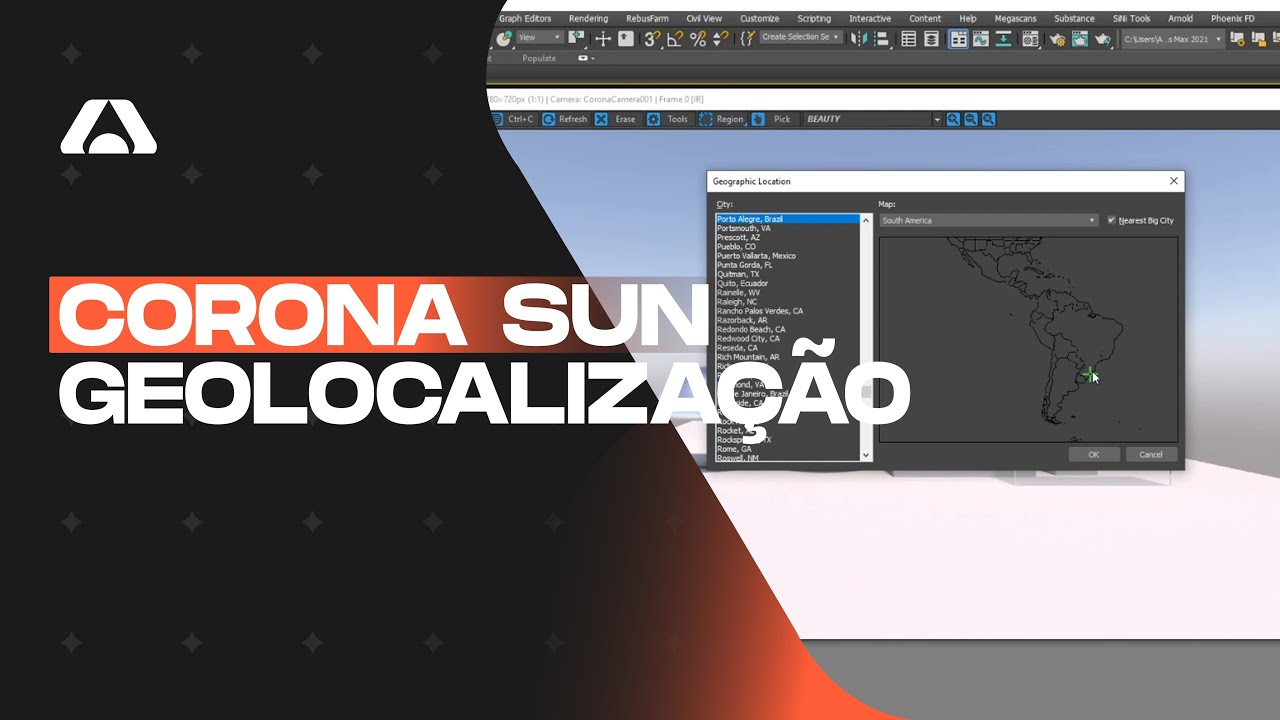Click the zoom to fit magnifier icon
1280x720 pixels.
click(x=988, y=119)
